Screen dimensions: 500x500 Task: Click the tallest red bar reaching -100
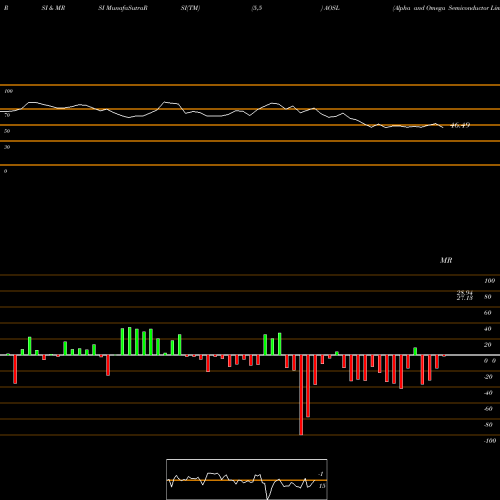(301, 395)
